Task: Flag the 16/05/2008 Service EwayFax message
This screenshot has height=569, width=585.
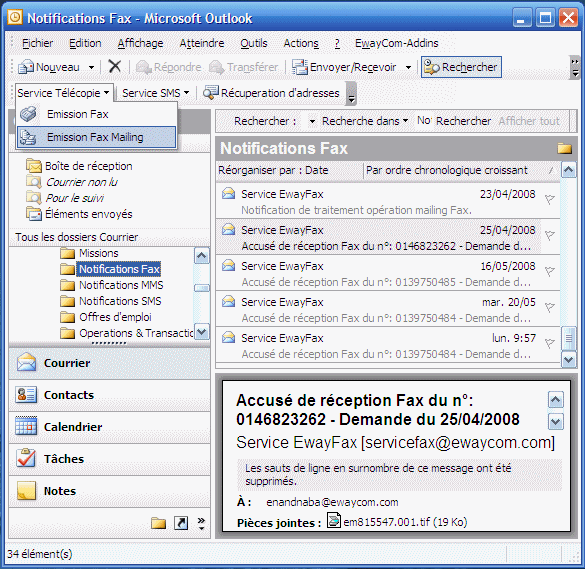Action: (549, 271)
